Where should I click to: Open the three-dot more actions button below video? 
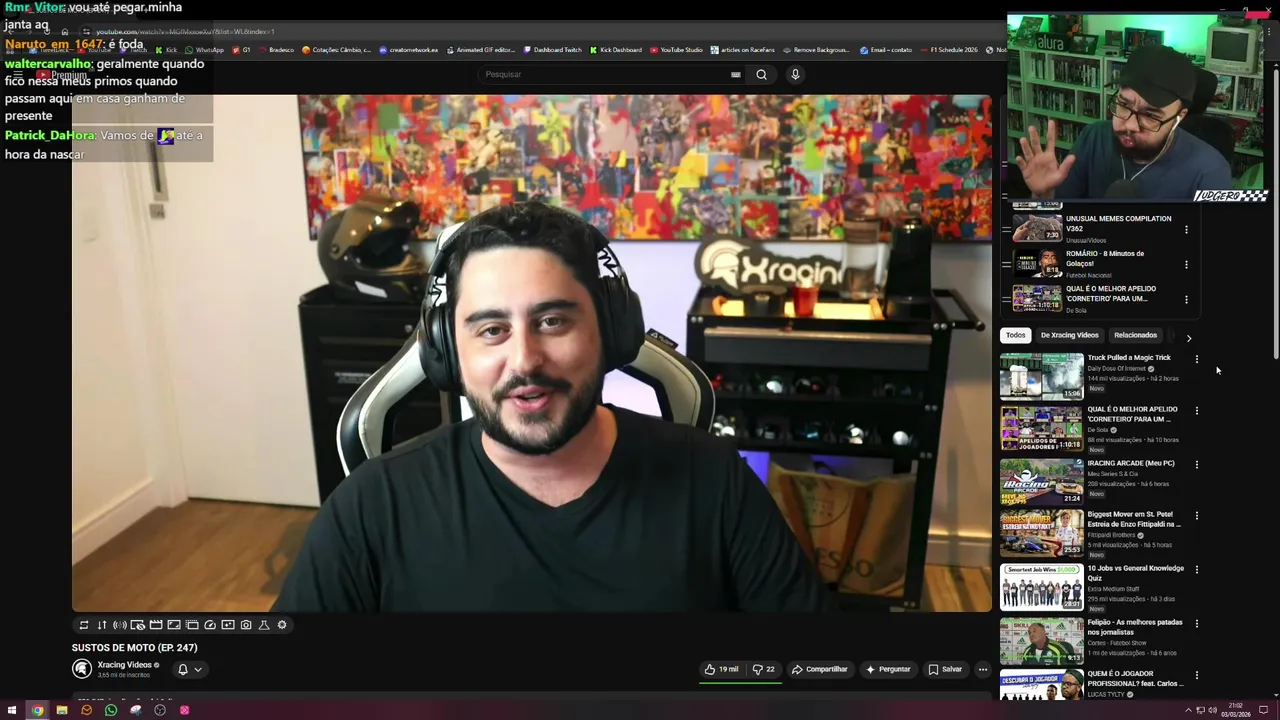pyautogui.click(x=983, y=669)
